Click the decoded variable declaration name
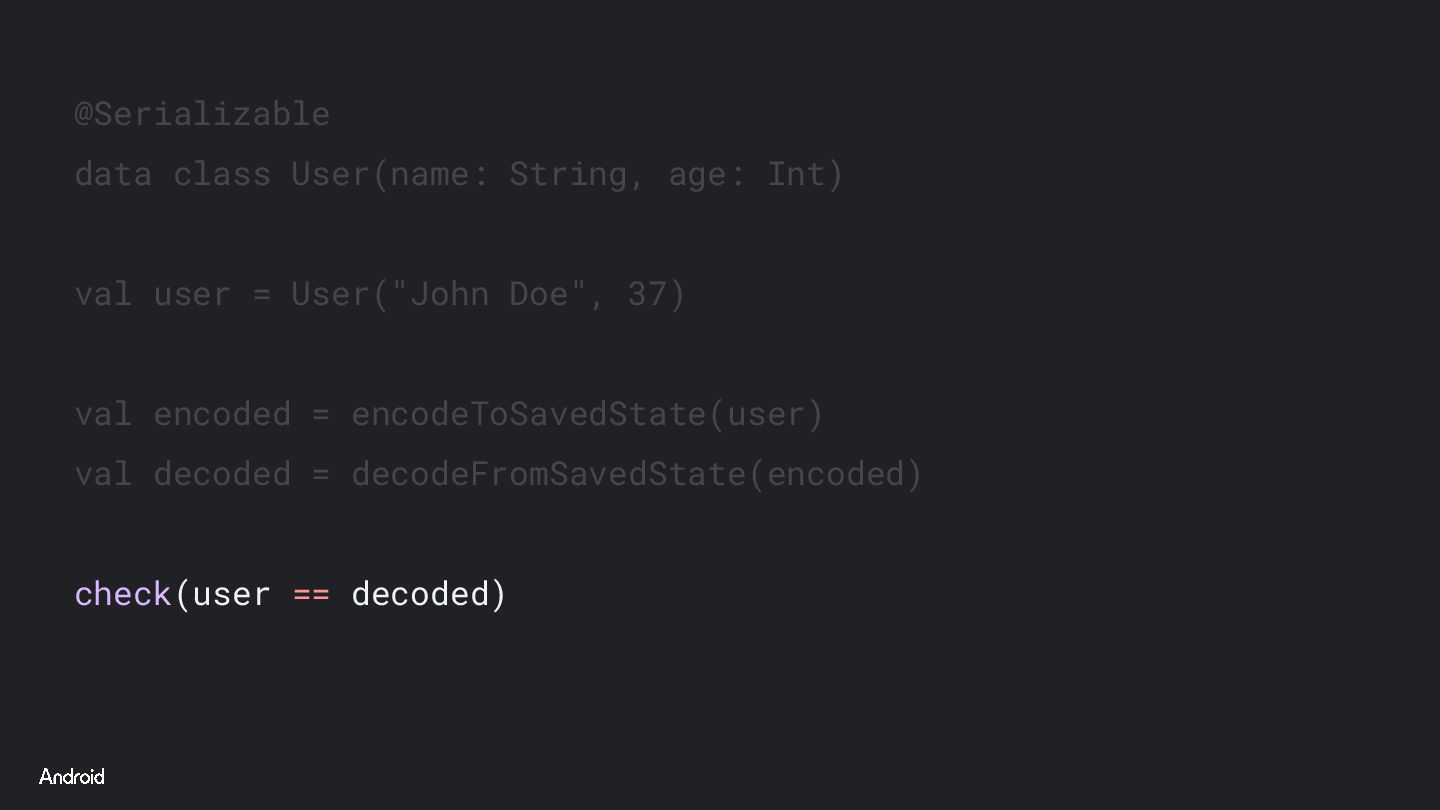 222,474
